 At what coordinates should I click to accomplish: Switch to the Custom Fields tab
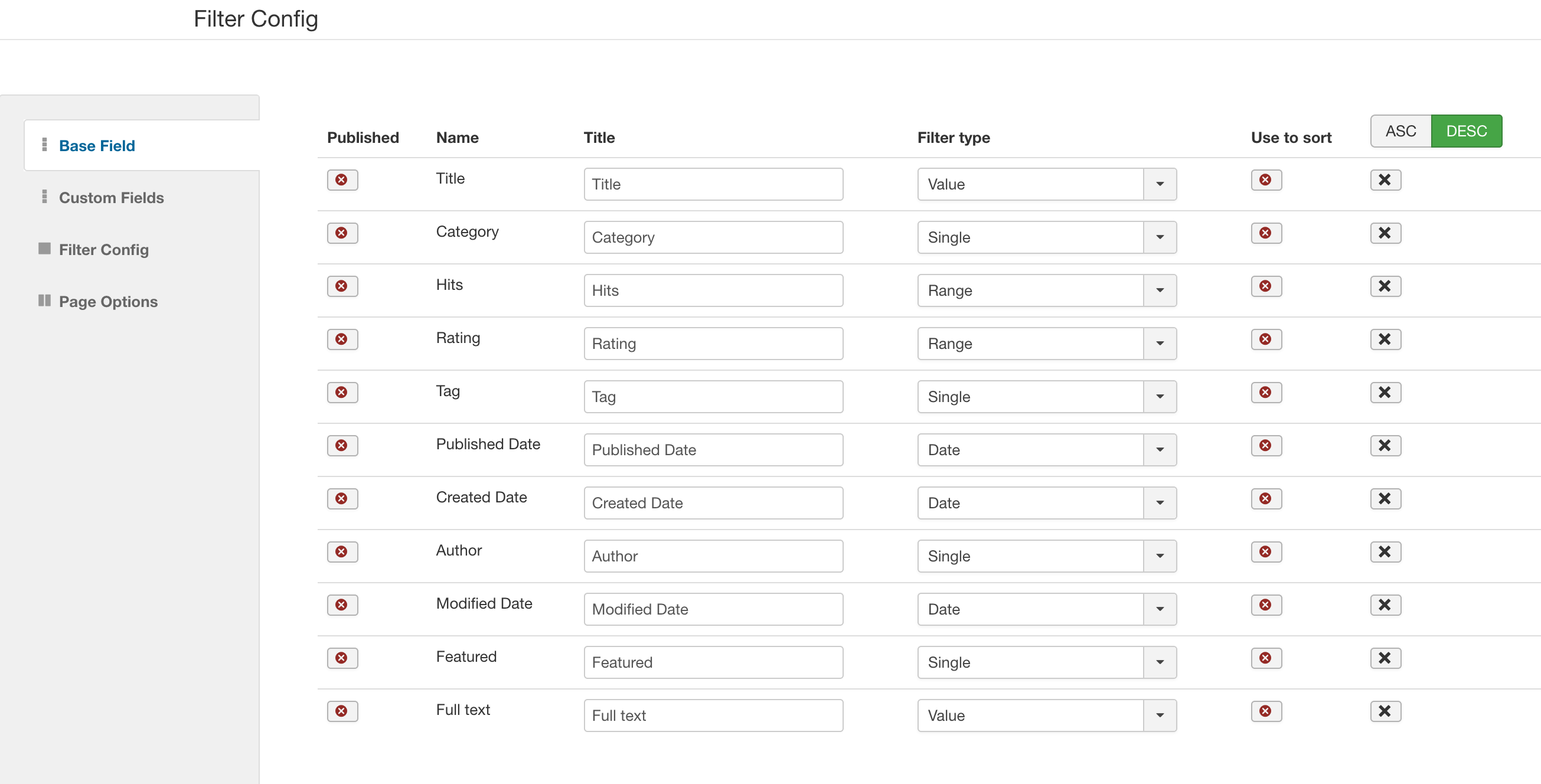tap(111, 198)
